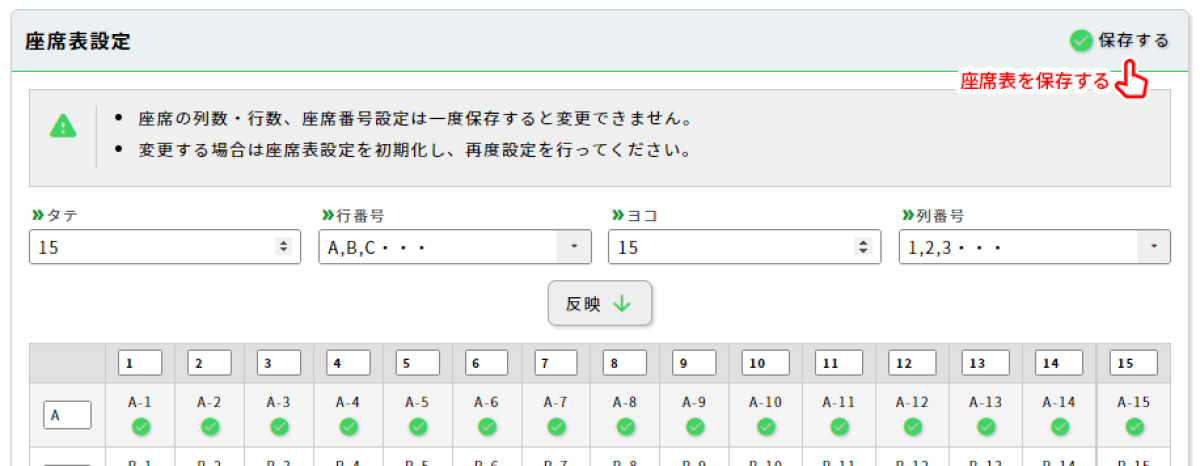Click the column 10 header number field

point(766,362)
